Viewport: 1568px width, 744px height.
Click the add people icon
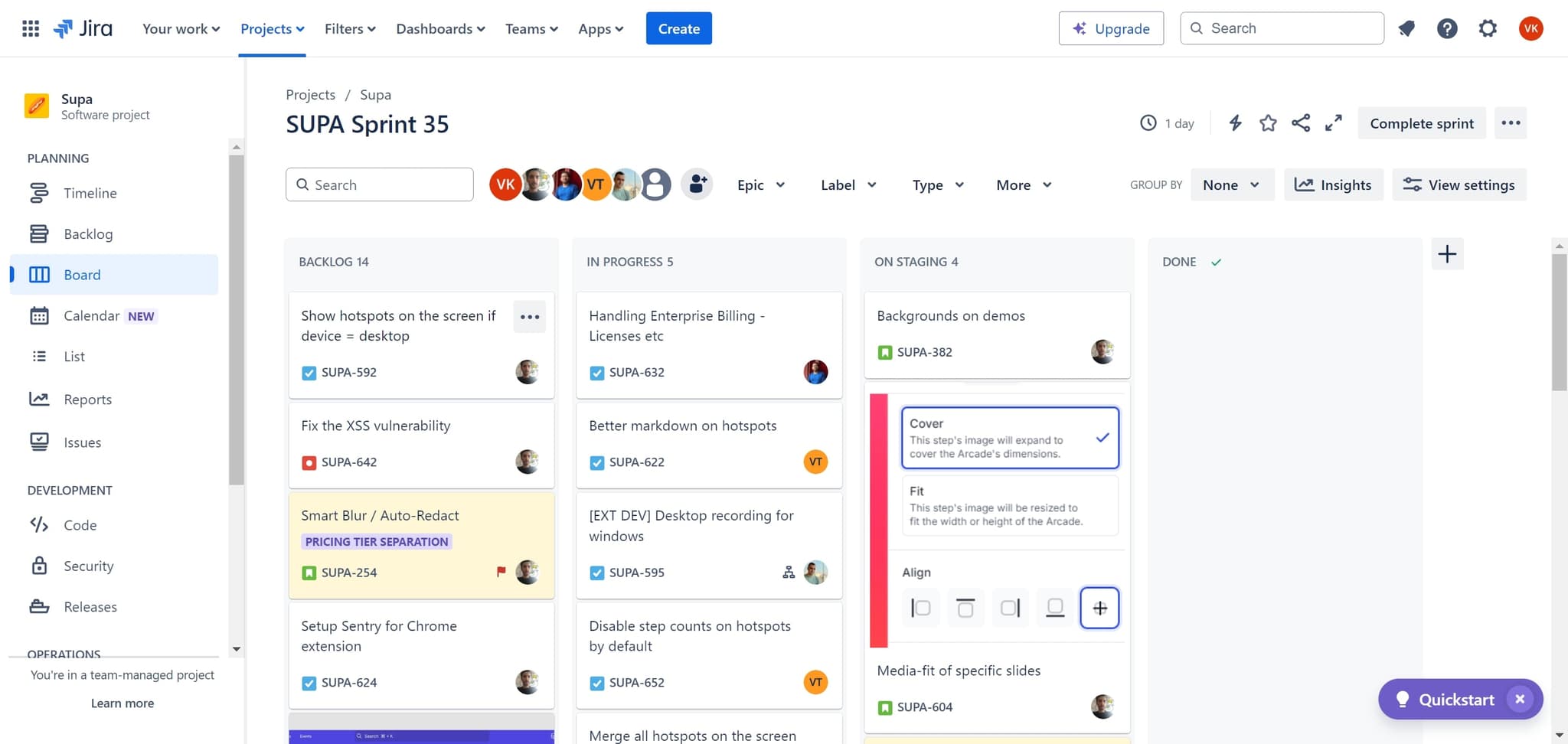click(x=697, y=184)
